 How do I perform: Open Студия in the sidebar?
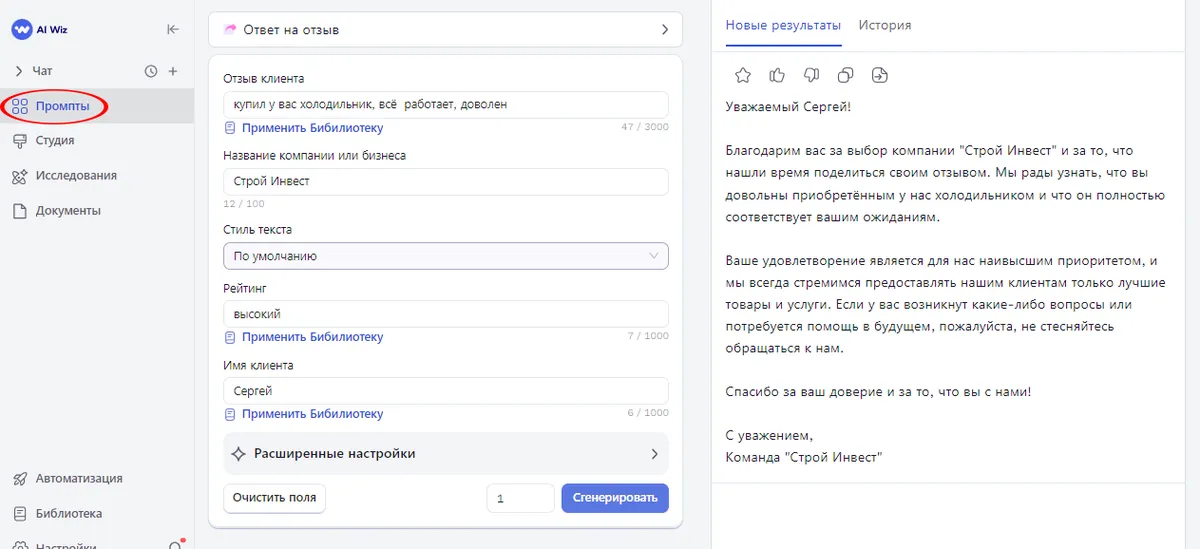(x=97, y=140)
